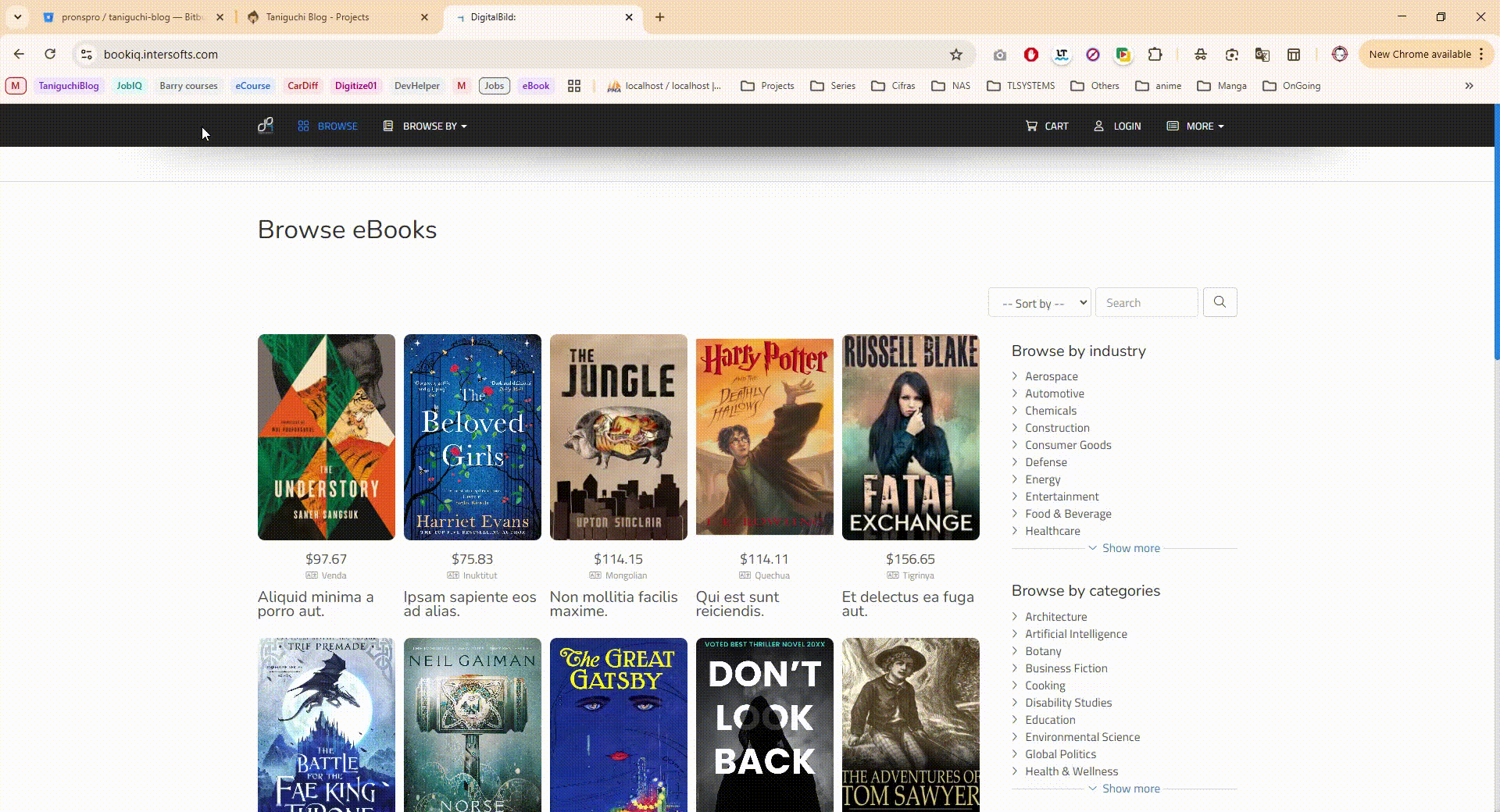The image size is (1500, 812).
Task: Reload the current page
Action: click(50, 55)
